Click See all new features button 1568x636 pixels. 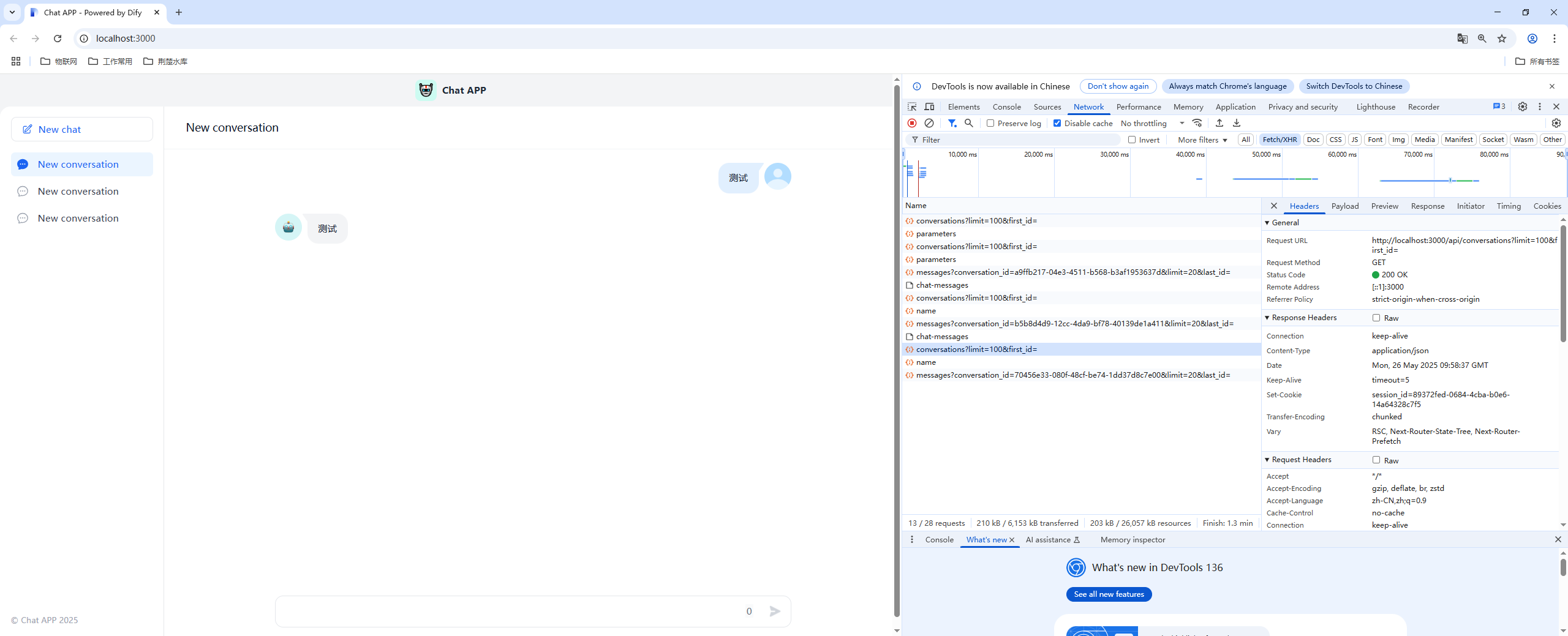coord(1109,594)
